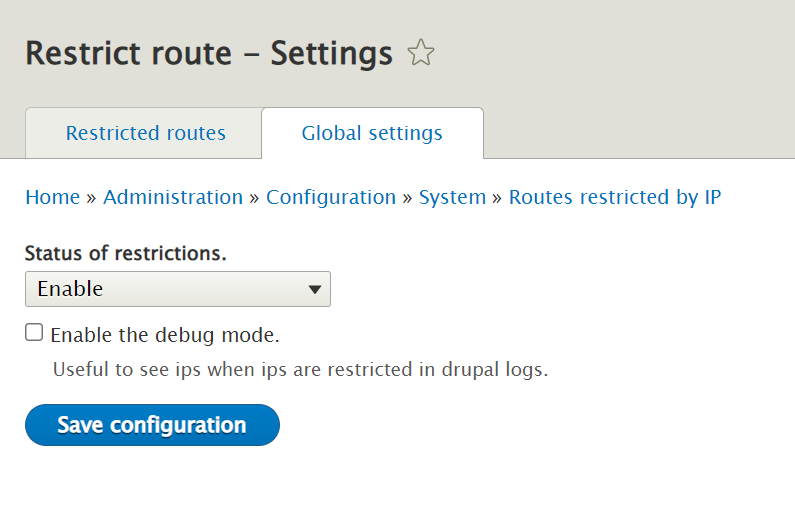Image resolution: width=795 pixels, height=508 pixels.
Task: Expand the Status of restrictions select box
Action: (178, 289)
